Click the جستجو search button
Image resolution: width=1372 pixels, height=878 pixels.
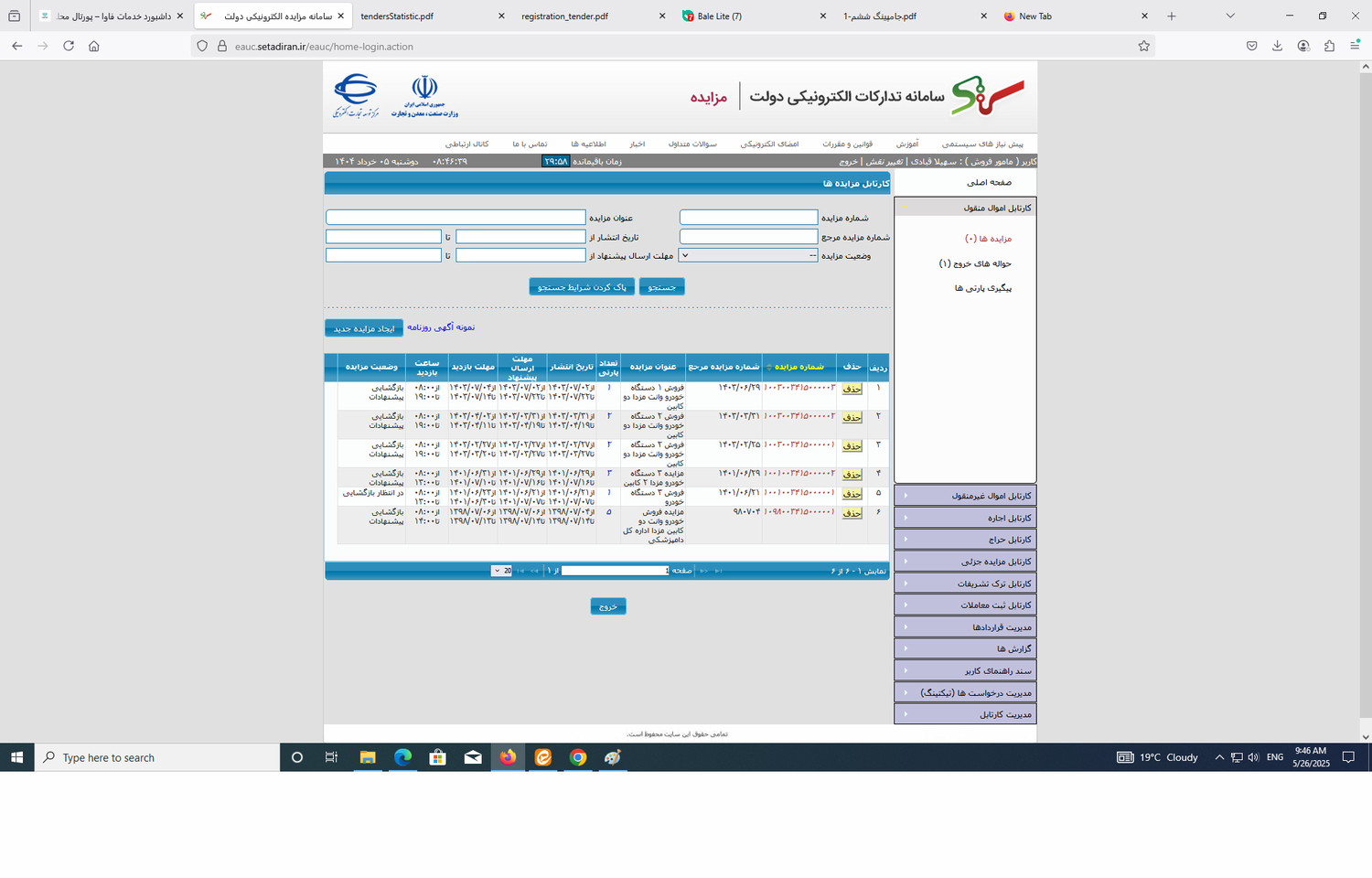pos(661,287)
